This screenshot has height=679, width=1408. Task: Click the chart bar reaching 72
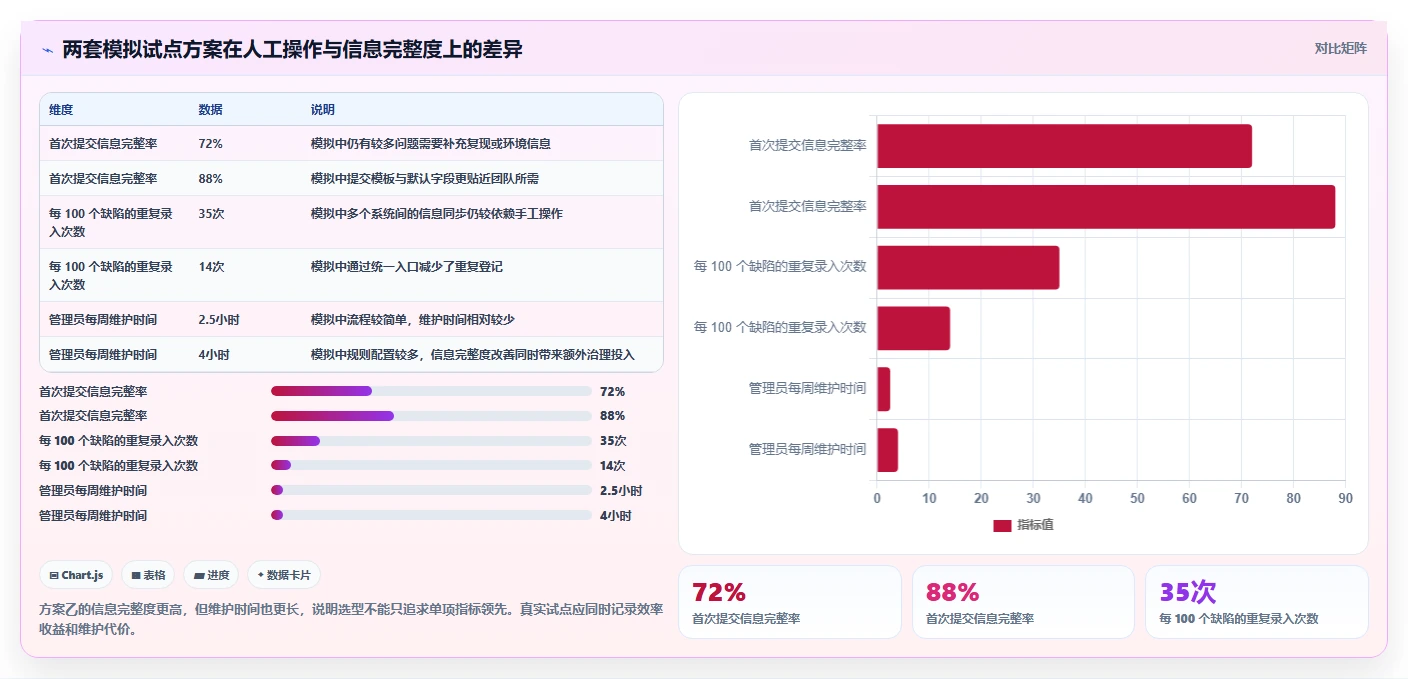1064,146
